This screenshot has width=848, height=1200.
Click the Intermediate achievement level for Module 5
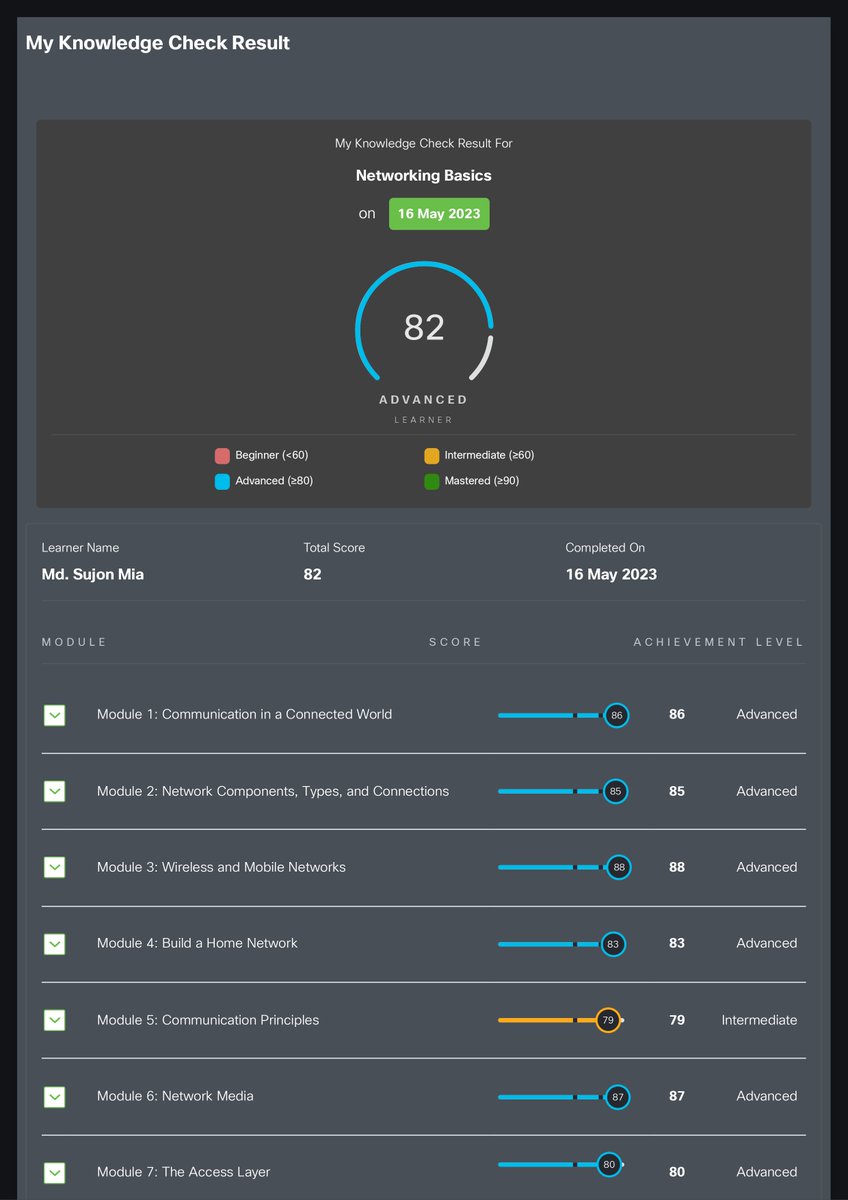pyautogui.click(x=760, y=1020)
